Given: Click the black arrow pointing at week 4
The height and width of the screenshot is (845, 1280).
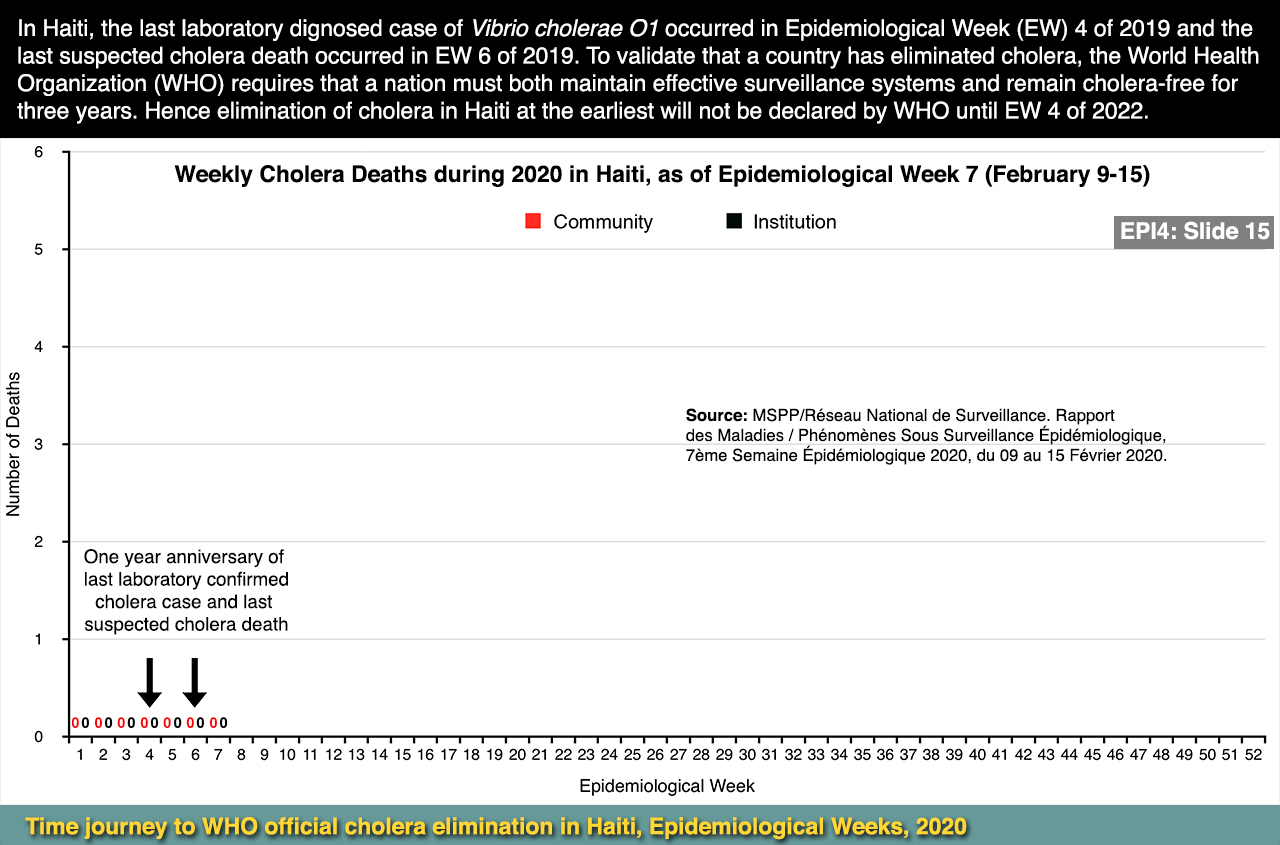Looking at the screenshot, I should (149, 682).
